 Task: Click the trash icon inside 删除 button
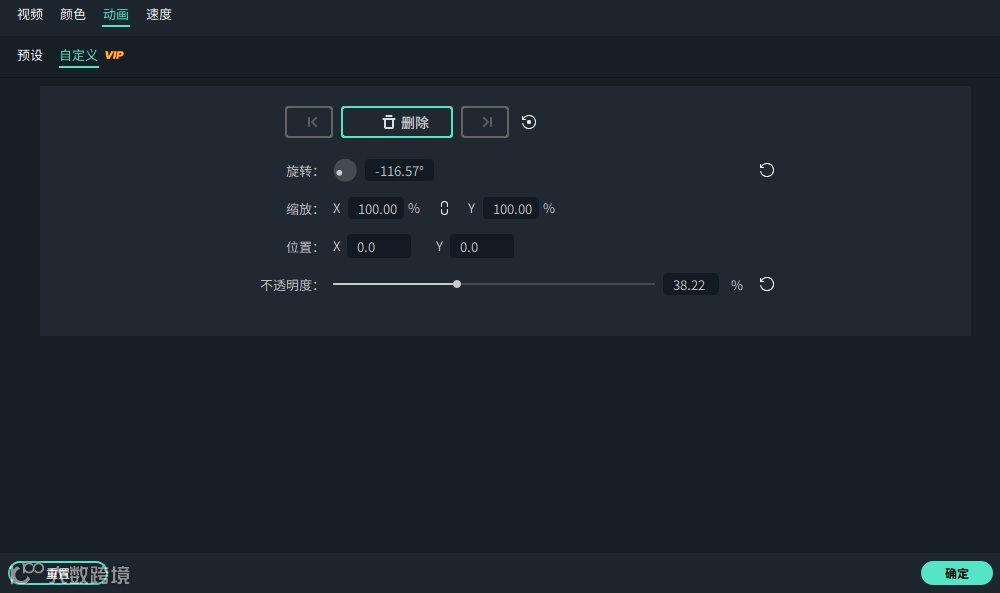coord(388,122)
